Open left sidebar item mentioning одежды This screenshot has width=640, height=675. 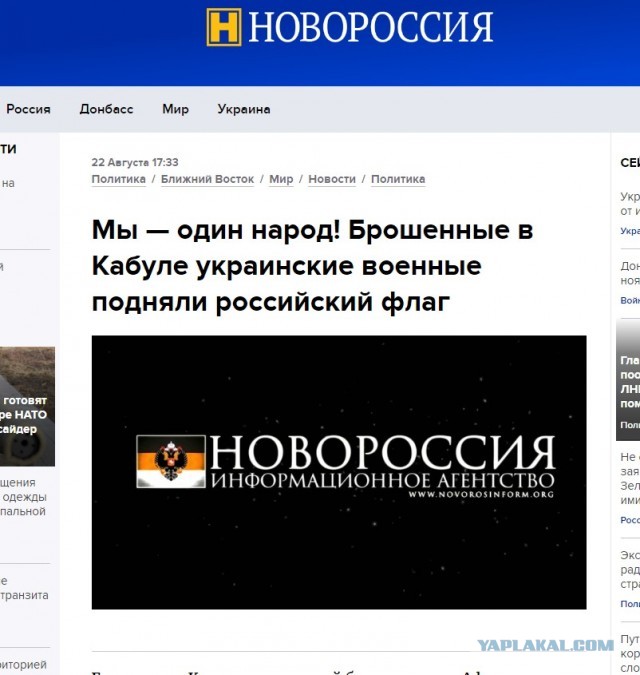(23, 497)
